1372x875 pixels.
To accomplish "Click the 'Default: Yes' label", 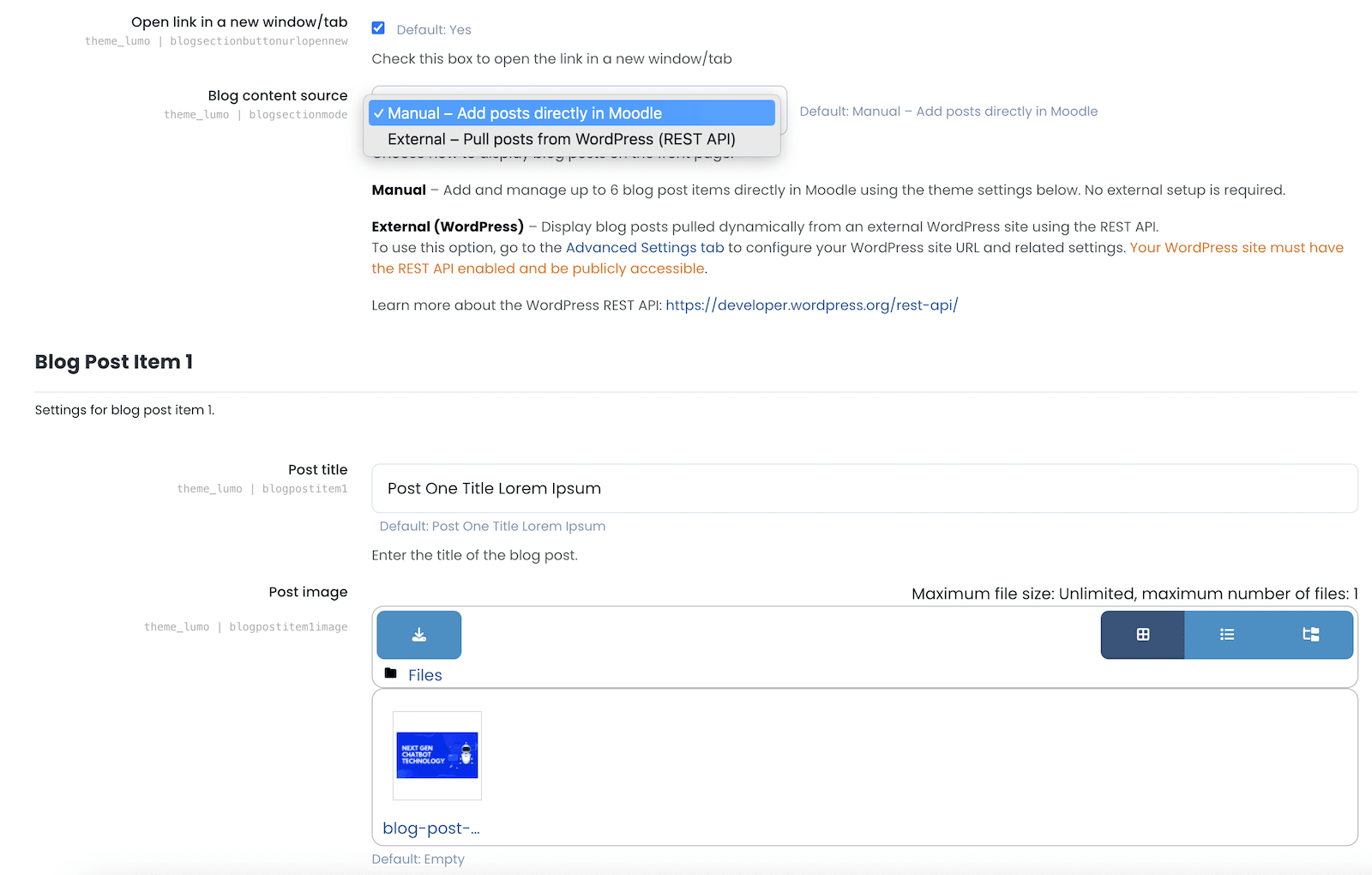I will (434, 30).
